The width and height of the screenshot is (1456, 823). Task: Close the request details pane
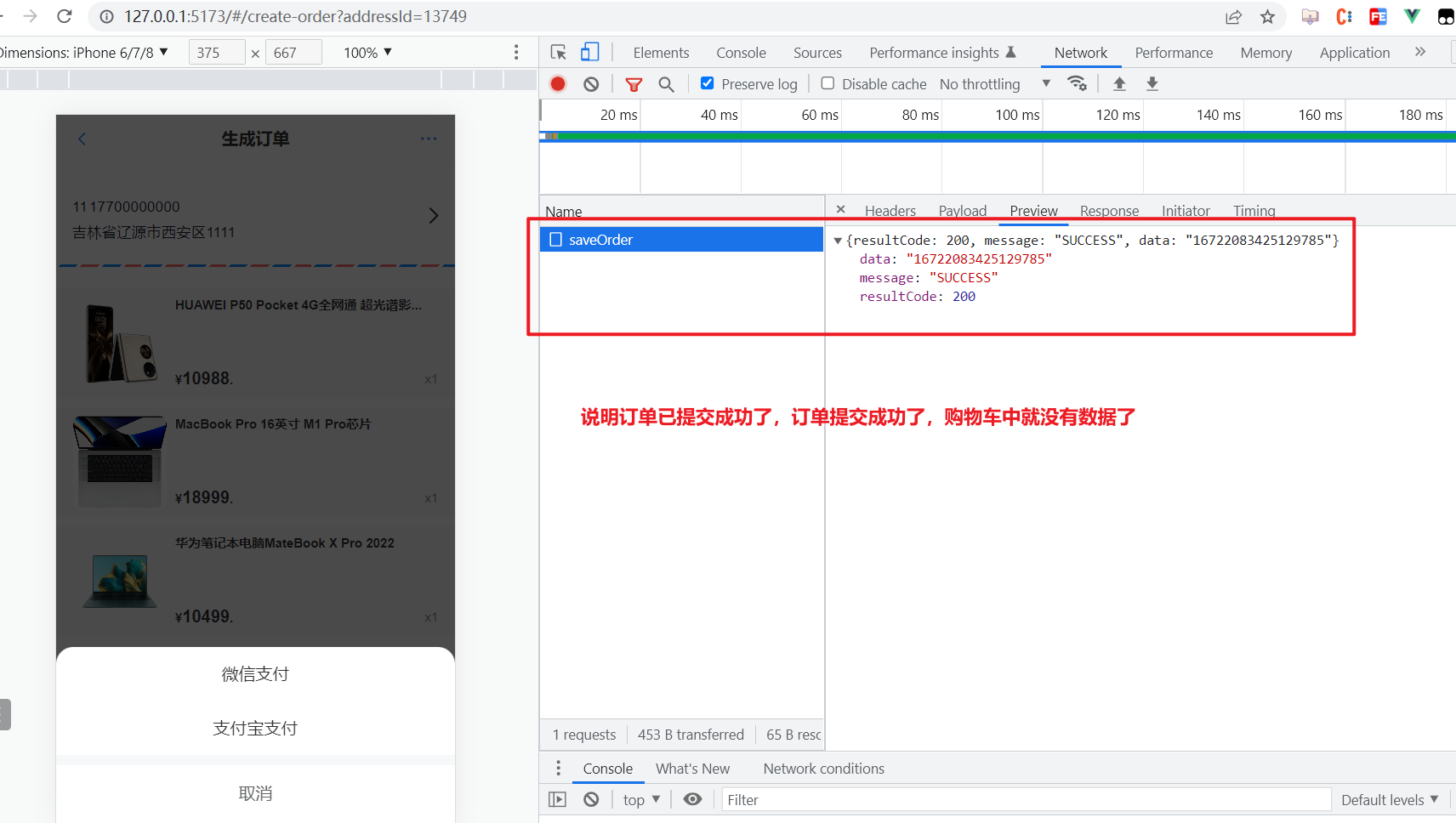pos(840,209)
